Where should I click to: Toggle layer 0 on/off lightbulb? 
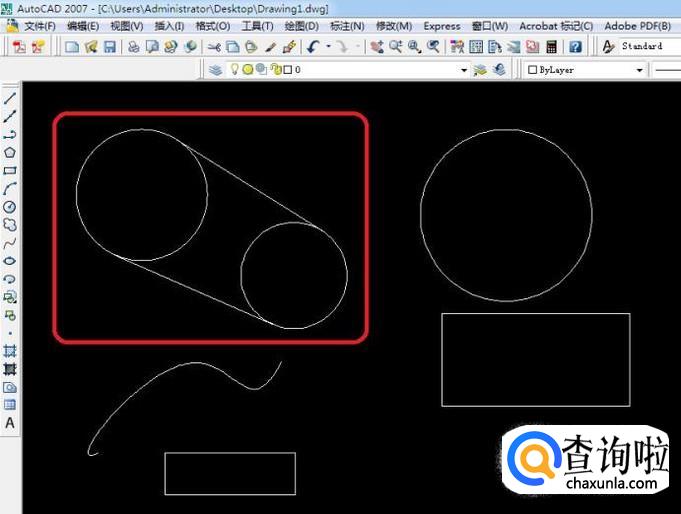point(235,69)
